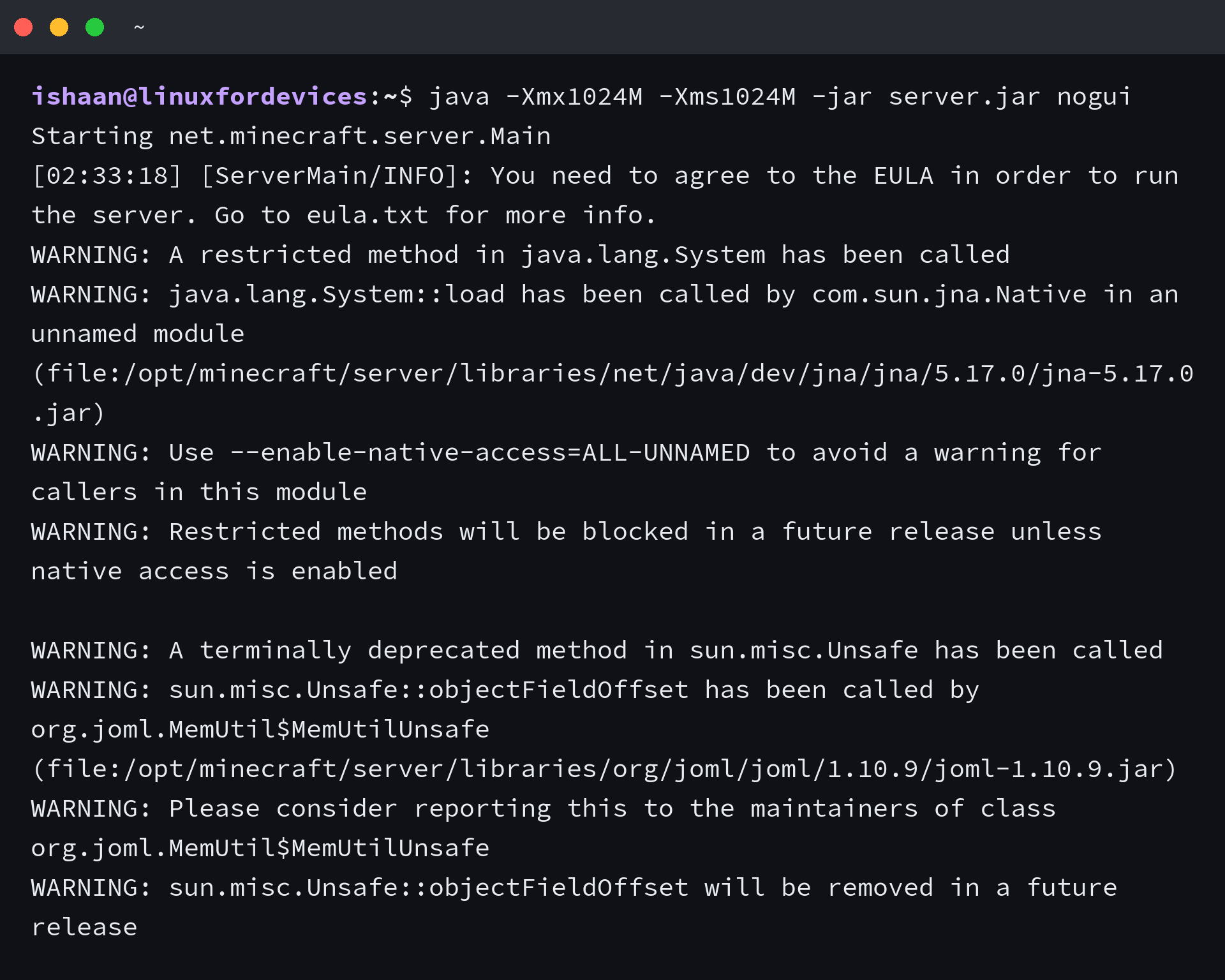Click the com.sun.jna.Native text
The width and height of the screenshot is (1225, 980).
949,294
